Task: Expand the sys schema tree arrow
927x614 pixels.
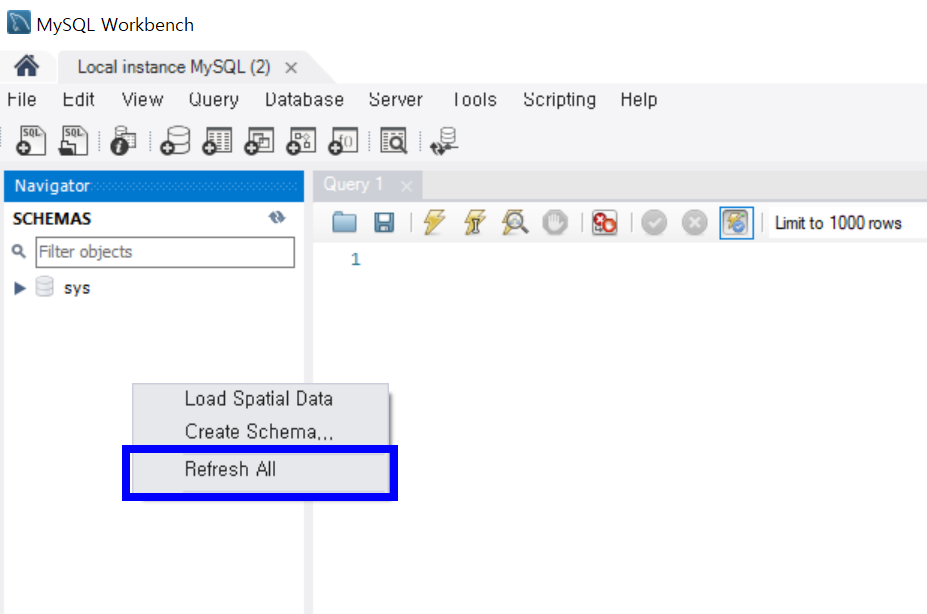Action: pyautogui.click(x=20, y=288)
